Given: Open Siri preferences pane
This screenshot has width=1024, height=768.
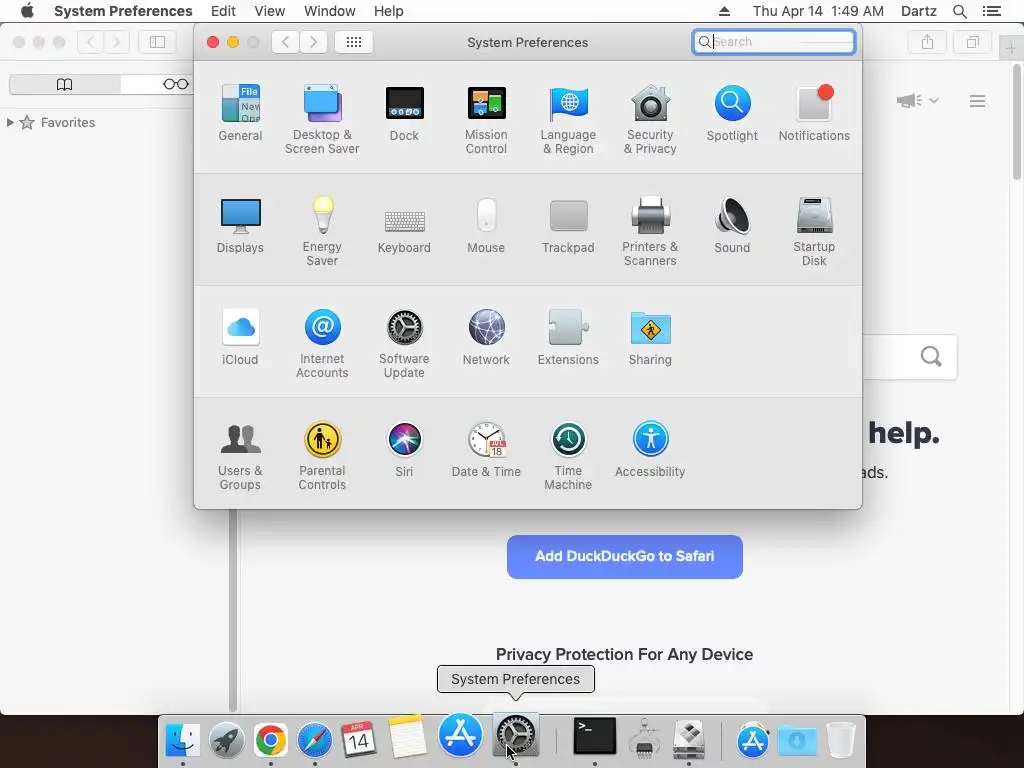Looking at the screenshot, I should point(404,449).
